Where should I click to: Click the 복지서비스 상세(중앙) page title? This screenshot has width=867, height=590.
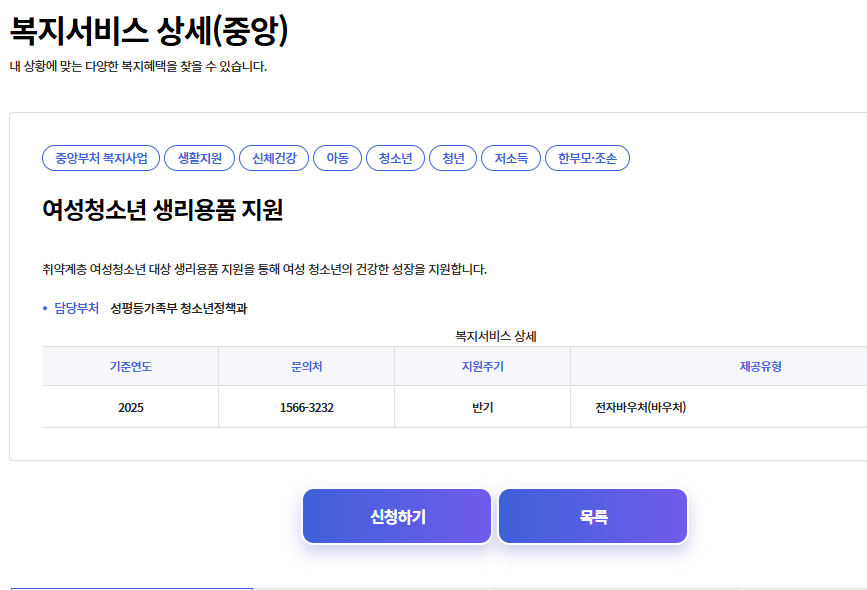149,30
